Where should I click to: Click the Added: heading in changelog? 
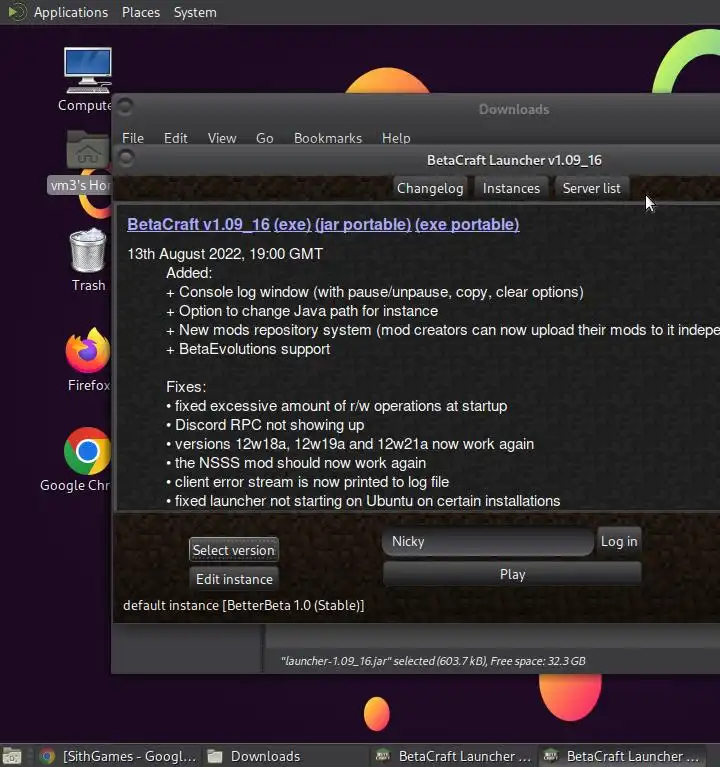pos(189,273)
